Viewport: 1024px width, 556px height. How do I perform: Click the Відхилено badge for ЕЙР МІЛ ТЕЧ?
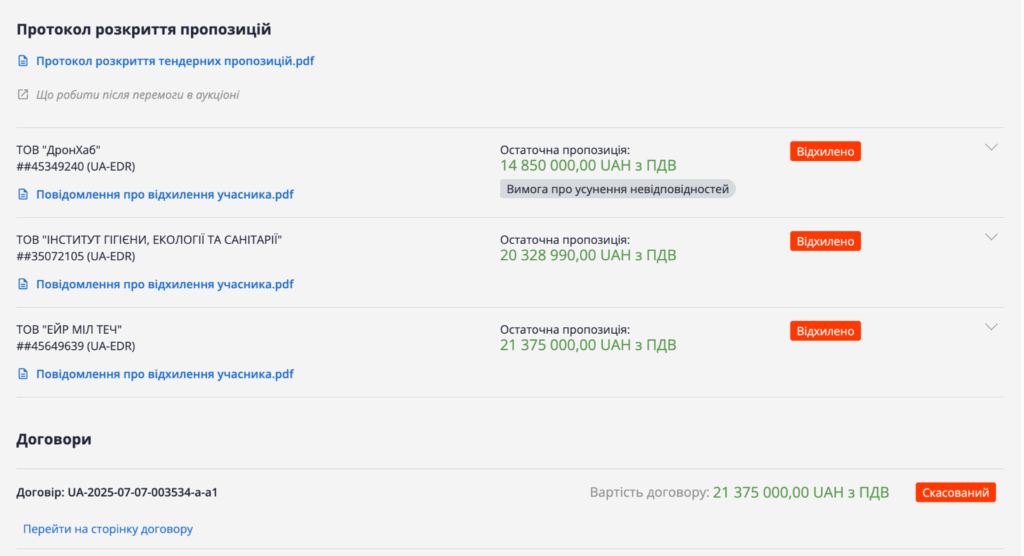(825, 331)
